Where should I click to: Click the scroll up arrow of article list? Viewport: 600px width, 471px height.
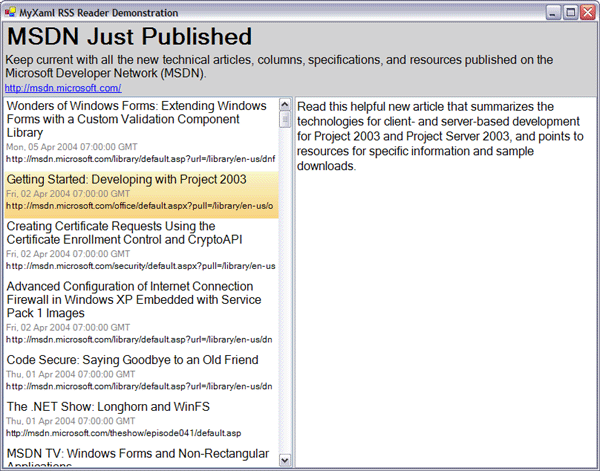coord(285,104)
